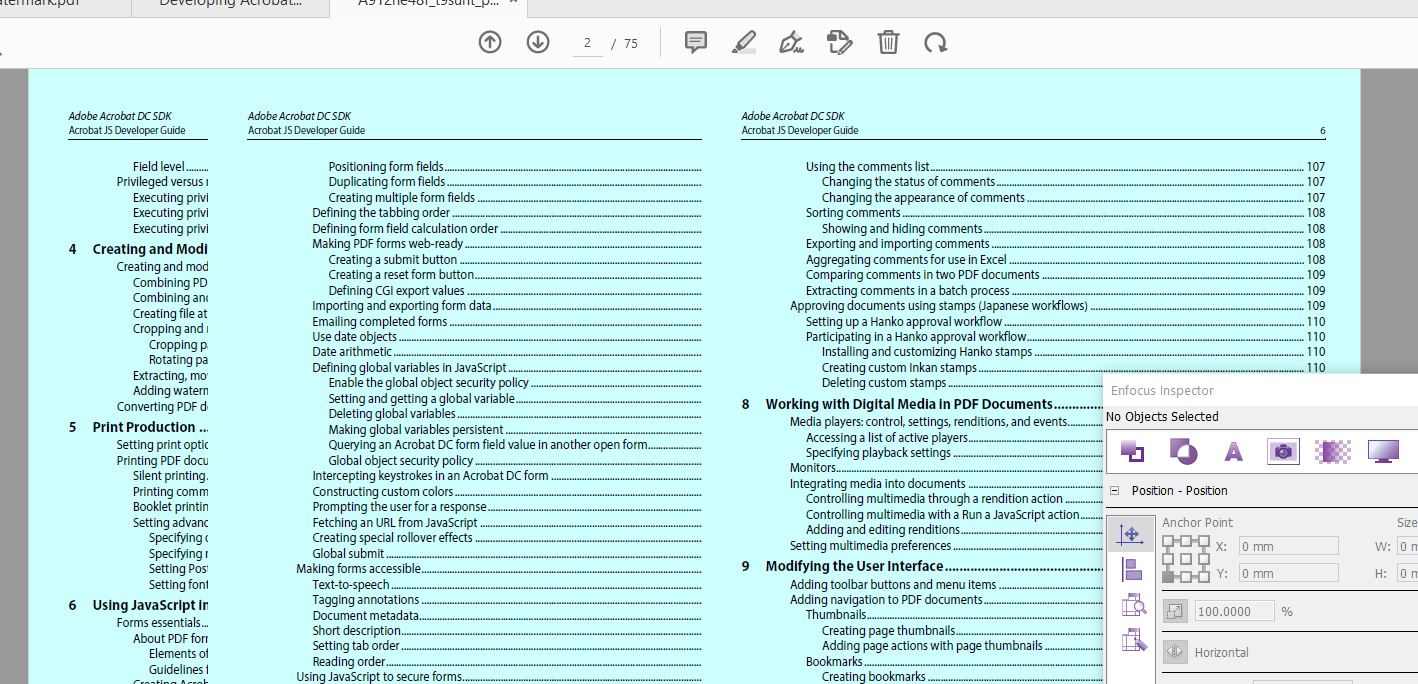Select the Highlight text tool

[x=744, y=43]
